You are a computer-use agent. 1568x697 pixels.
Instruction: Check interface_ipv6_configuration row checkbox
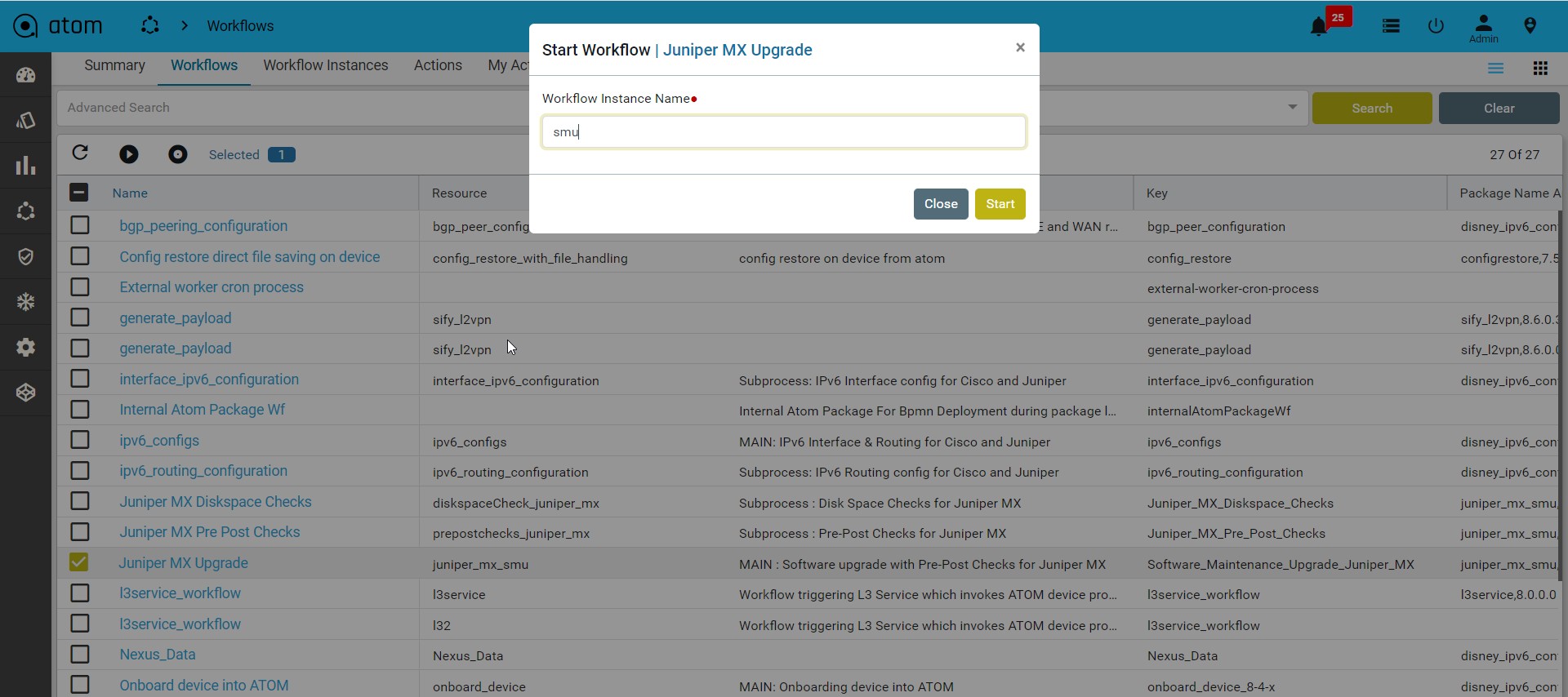coord(80,379)
